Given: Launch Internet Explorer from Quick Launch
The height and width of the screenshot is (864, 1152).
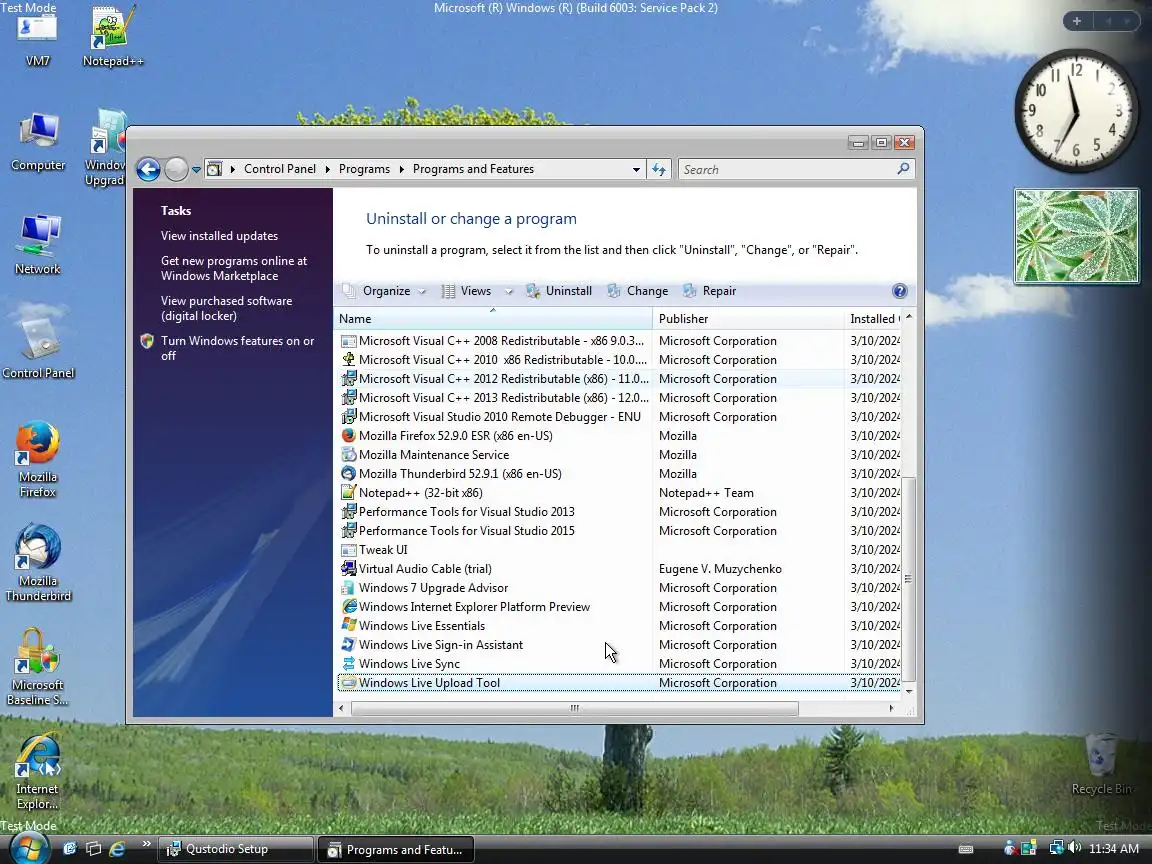Looking at the screenshot, I should pos(117,849).
